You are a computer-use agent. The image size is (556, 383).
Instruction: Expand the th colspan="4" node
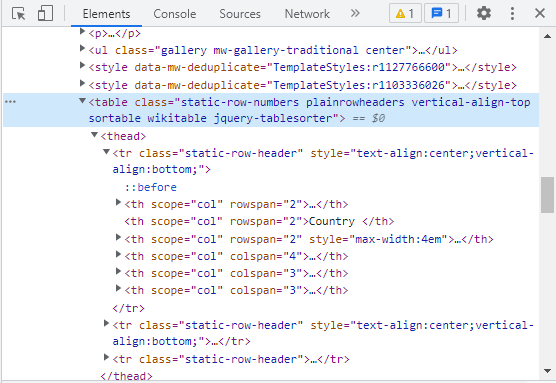118,254
